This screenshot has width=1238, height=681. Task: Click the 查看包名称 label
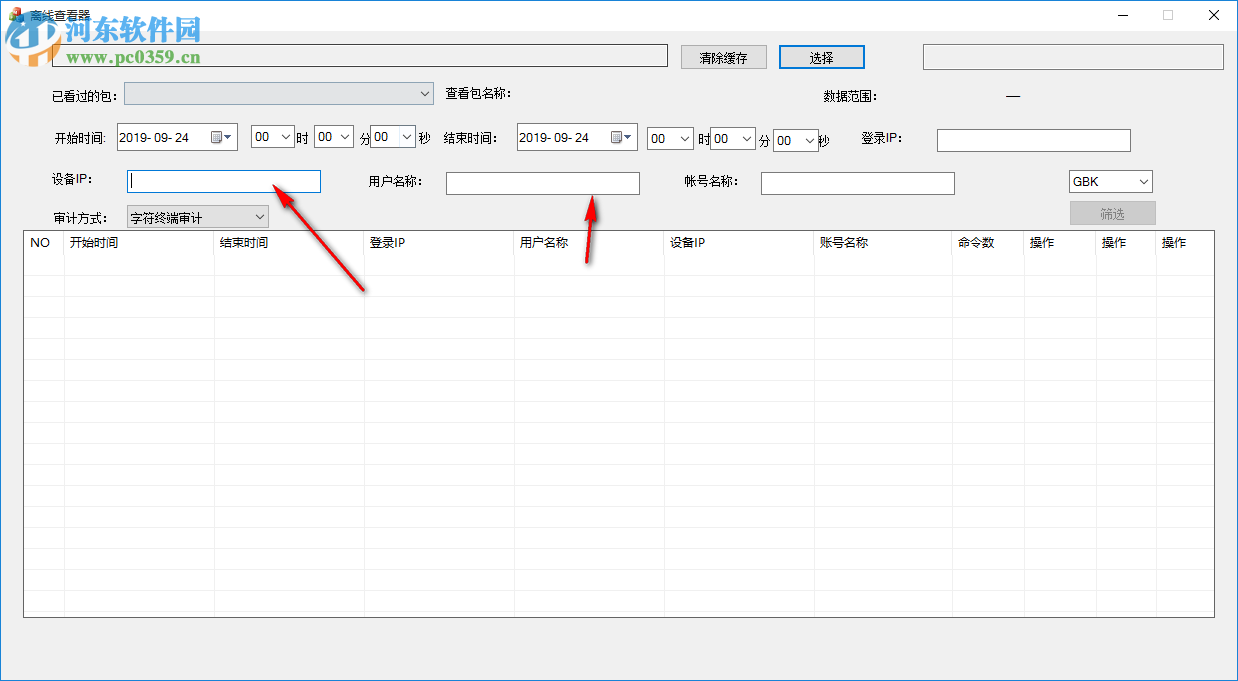coord(478,94)
